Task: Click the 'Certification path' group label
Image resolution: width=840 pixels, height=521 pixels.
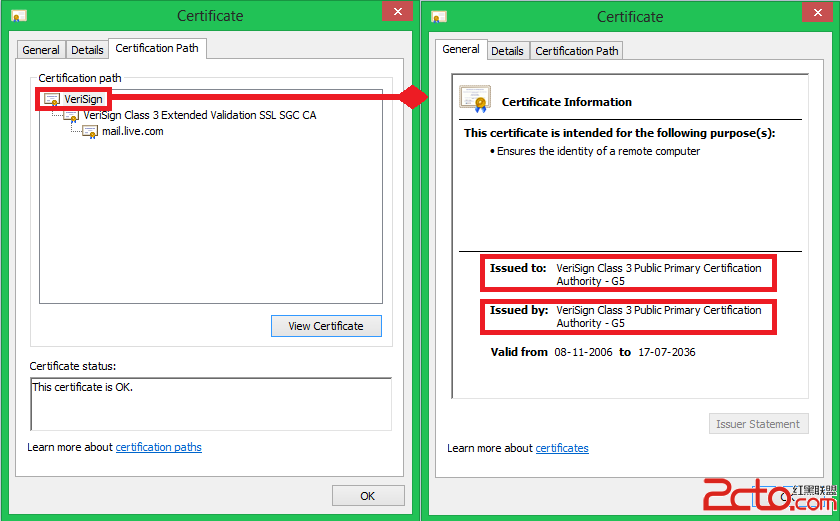Action: coord(80,78)
